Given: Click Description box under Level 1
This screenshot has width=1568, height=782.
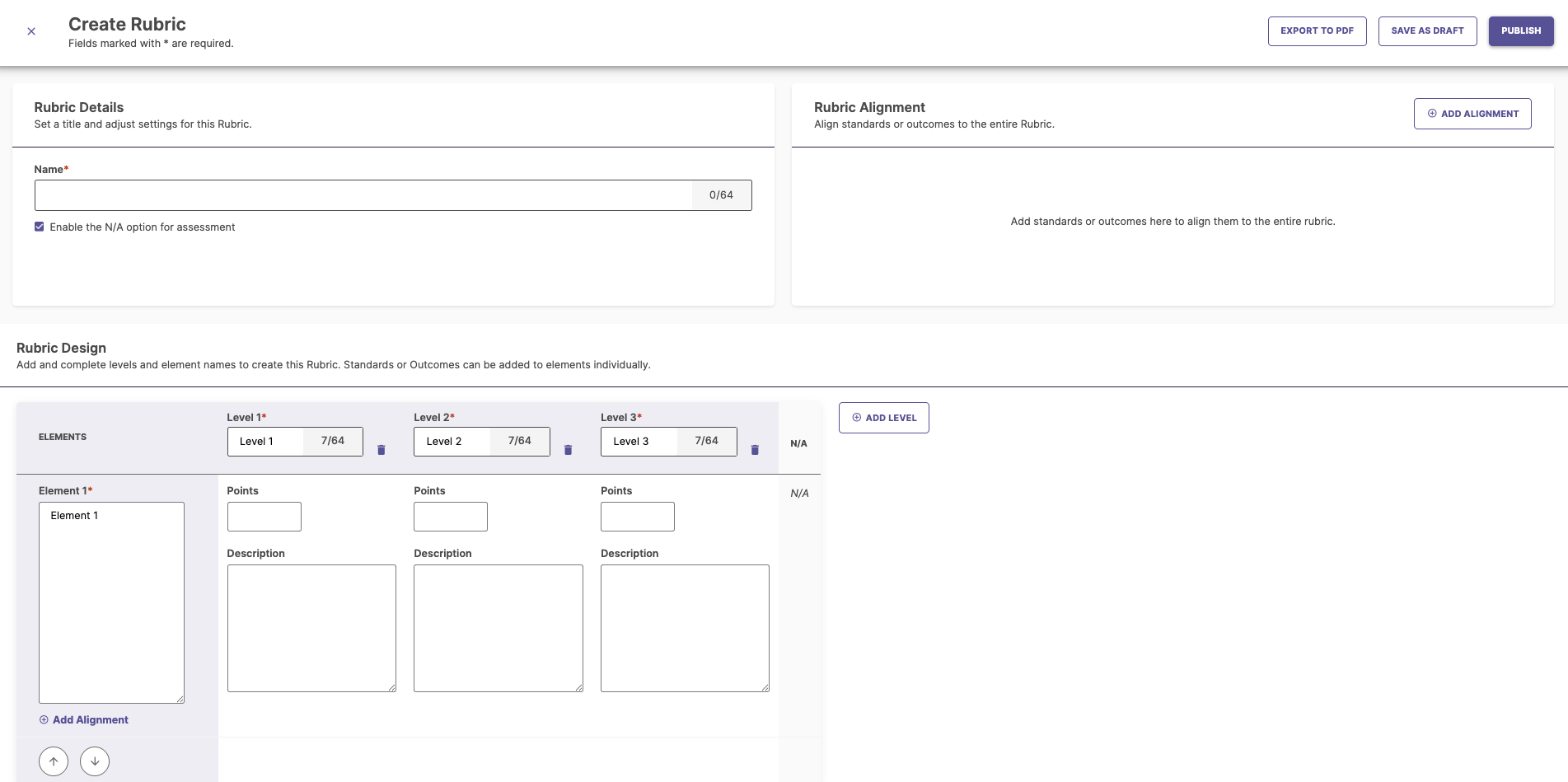Looking at the screenshot, I should 311,628.
